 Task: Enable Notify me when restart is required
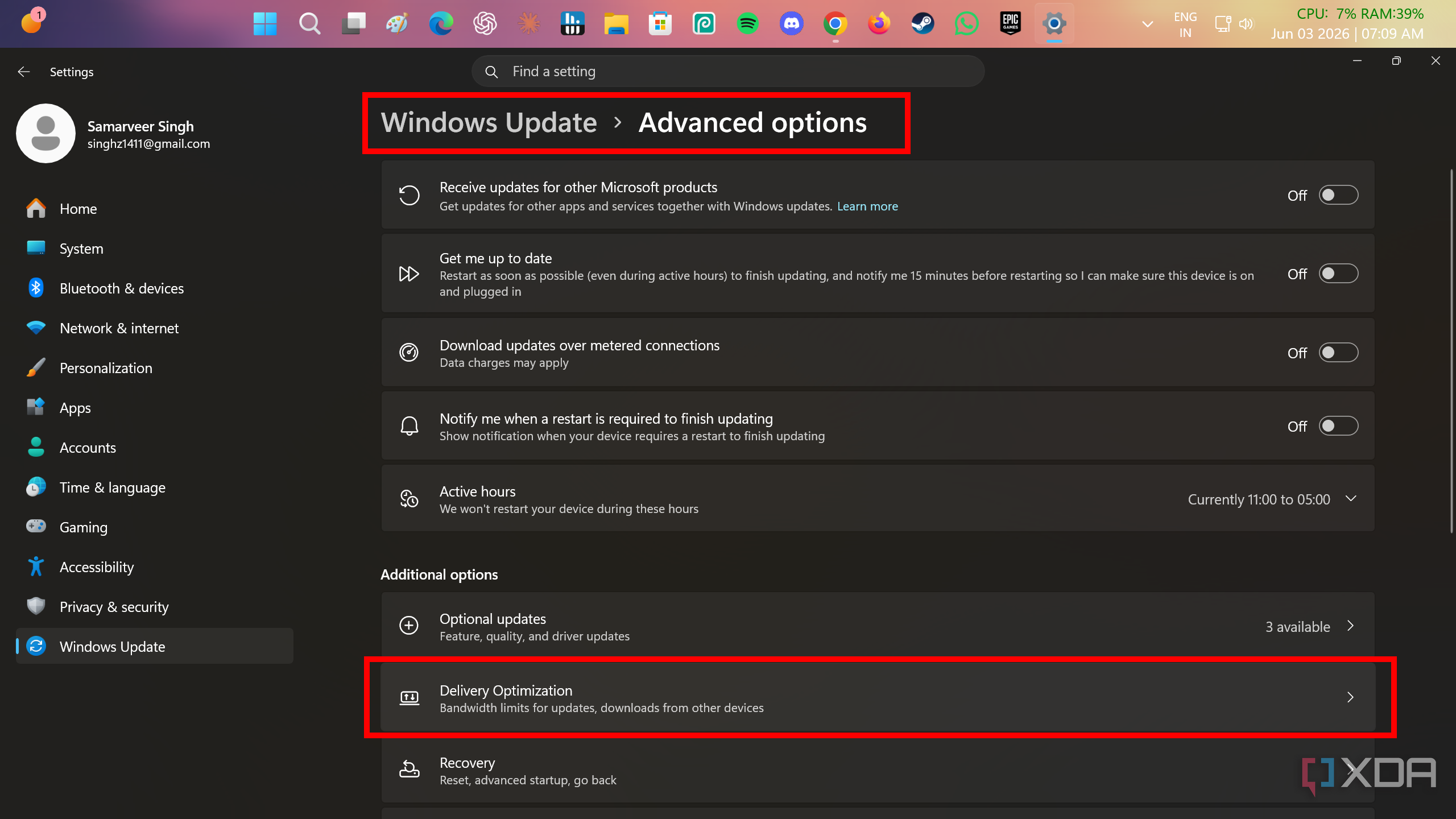(x=1338, y=426)
